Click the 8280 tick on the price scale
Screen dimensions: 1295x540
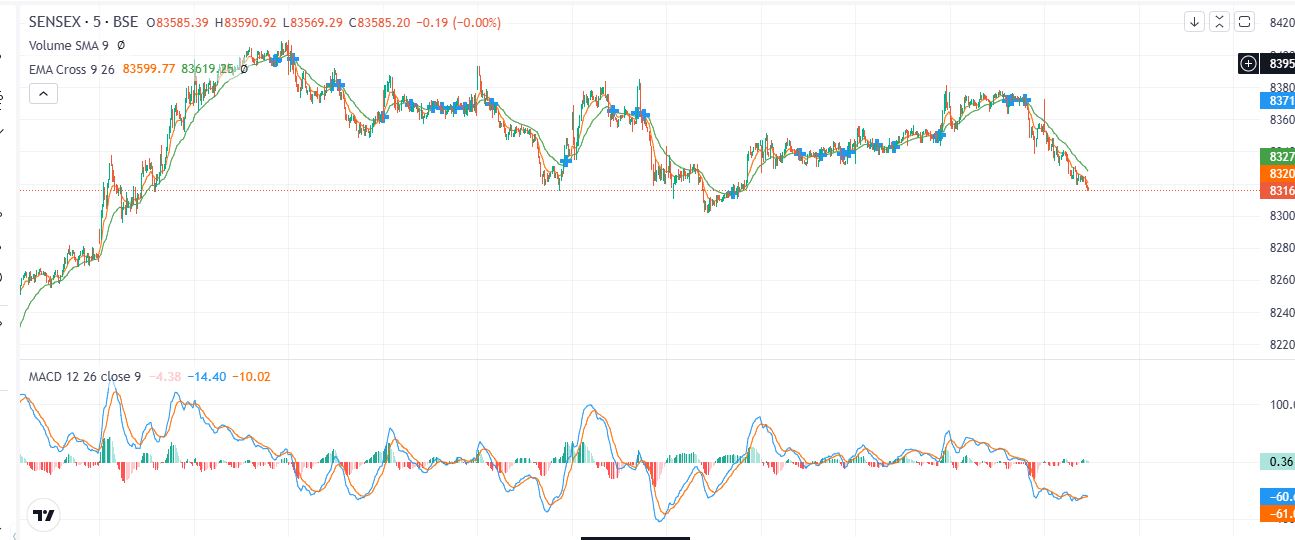pyautogui.click(x=1281, y=248)
